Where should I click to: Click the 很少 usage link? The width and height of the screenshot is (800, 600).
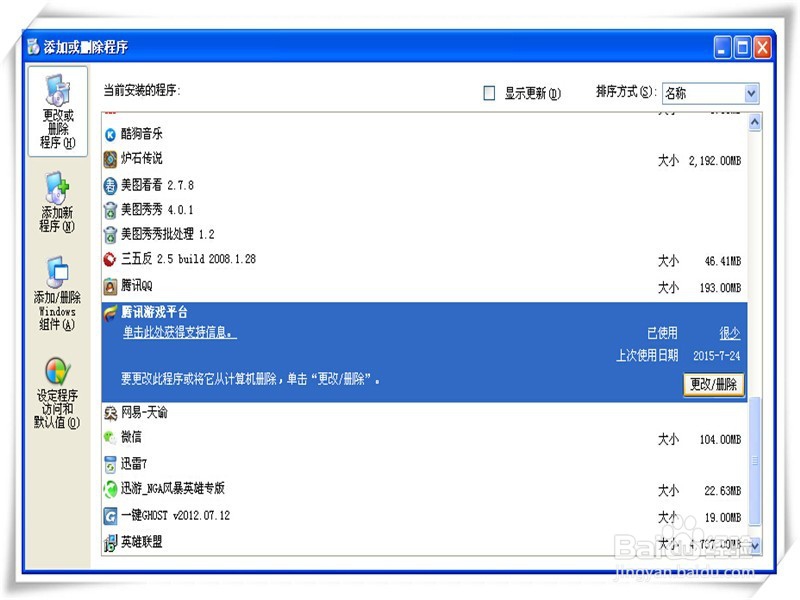coord(730,333)
